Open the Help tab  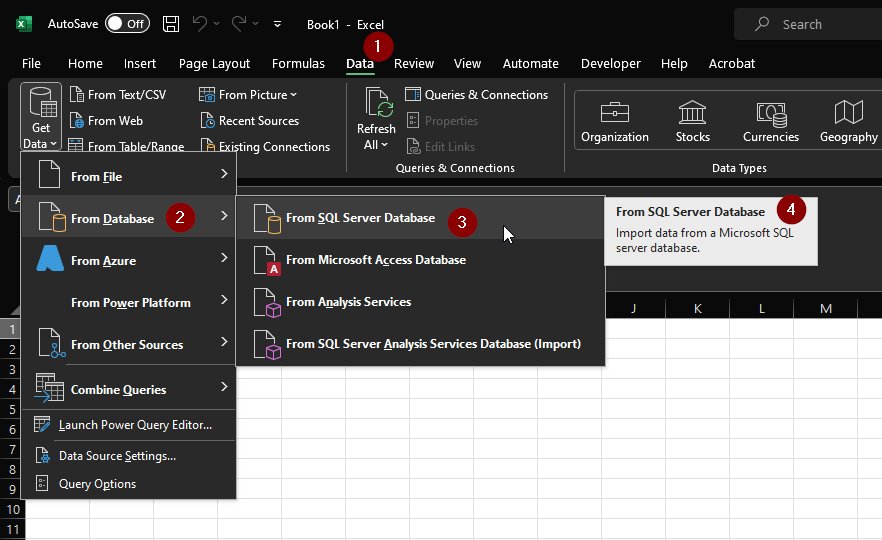pyautogui.click(x=674, y=64)
